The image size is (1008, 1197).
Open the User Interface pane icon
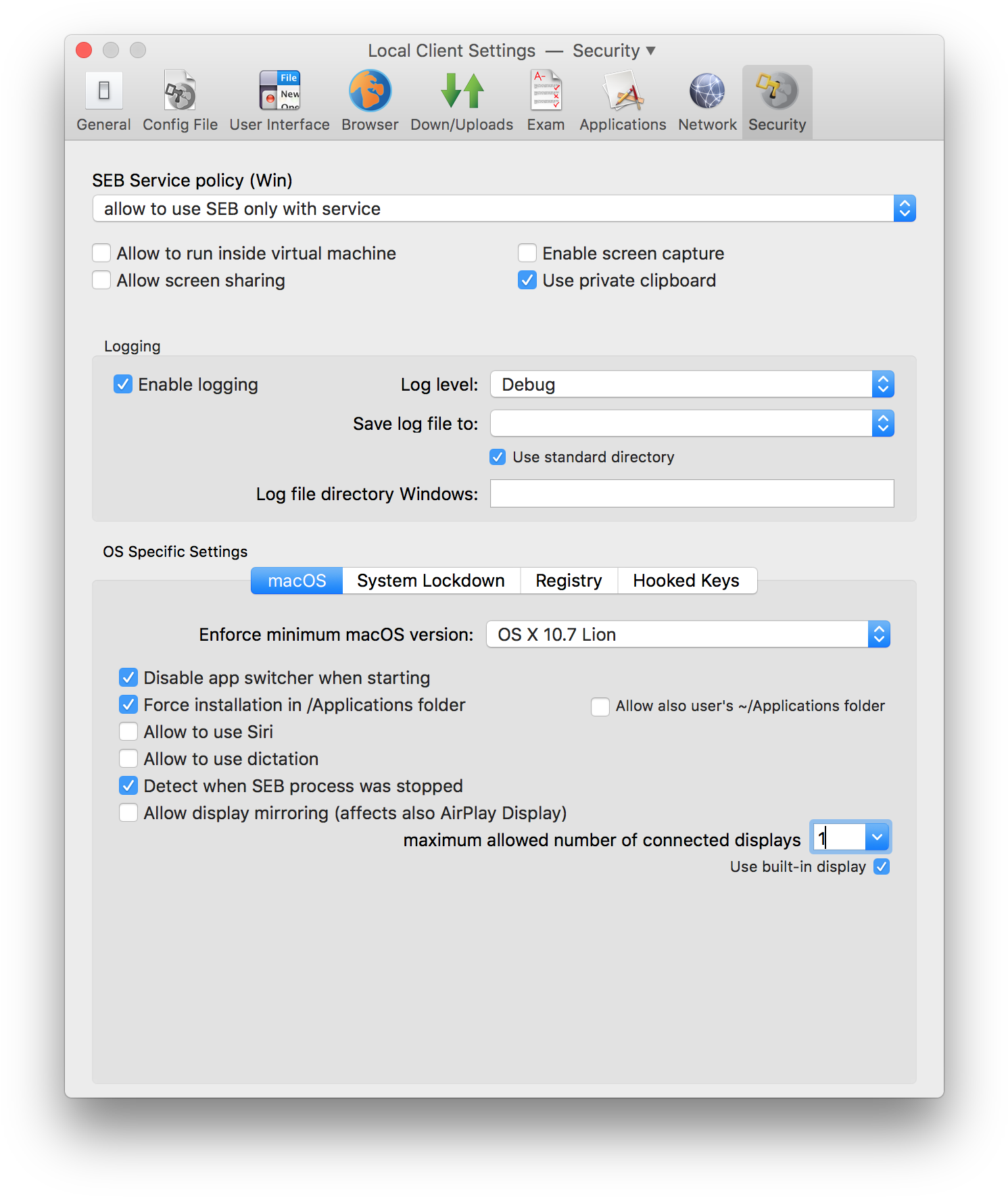click(x=279, y=91)
